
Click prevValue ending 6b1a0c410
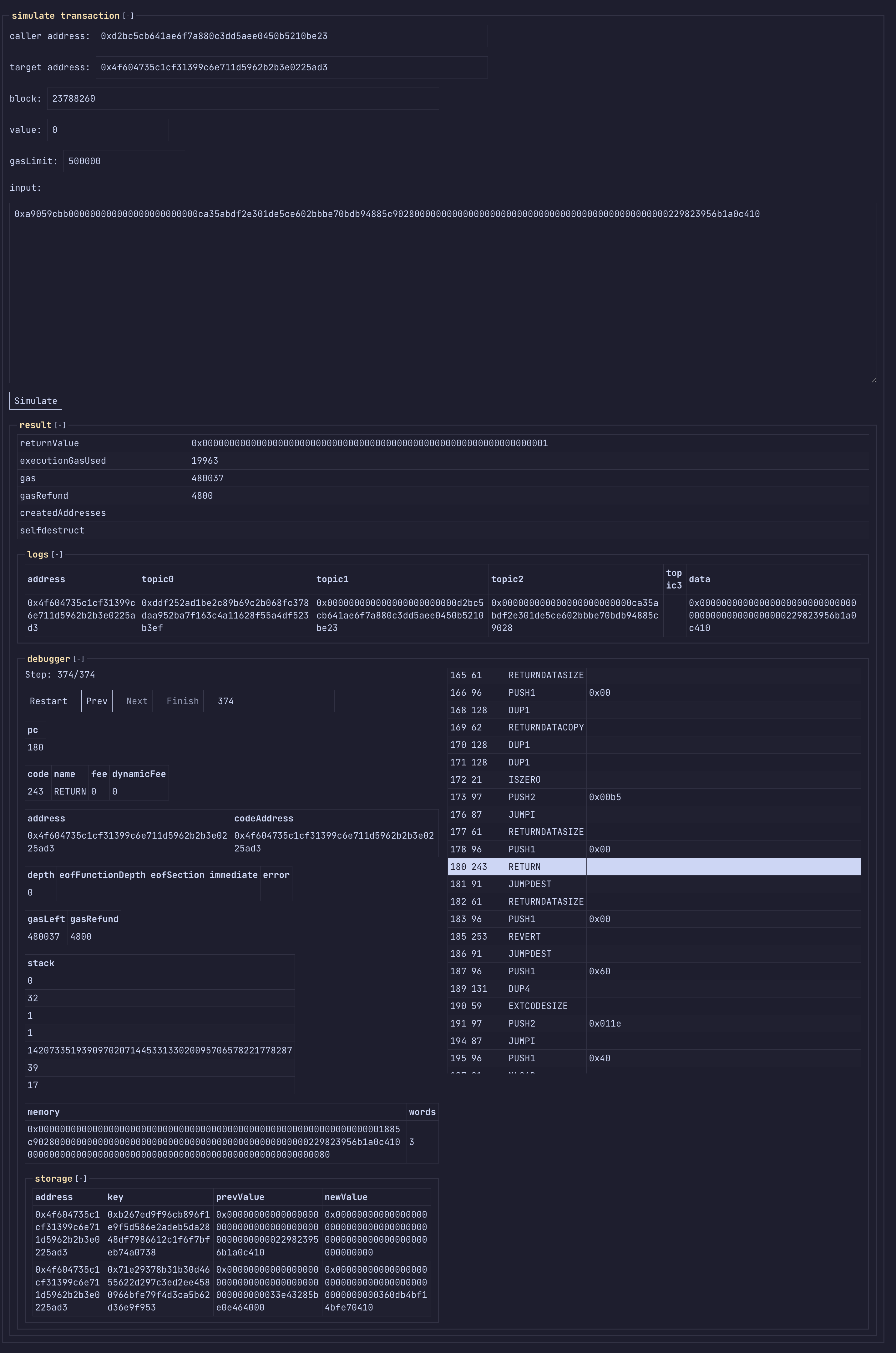click(267, 1234)
